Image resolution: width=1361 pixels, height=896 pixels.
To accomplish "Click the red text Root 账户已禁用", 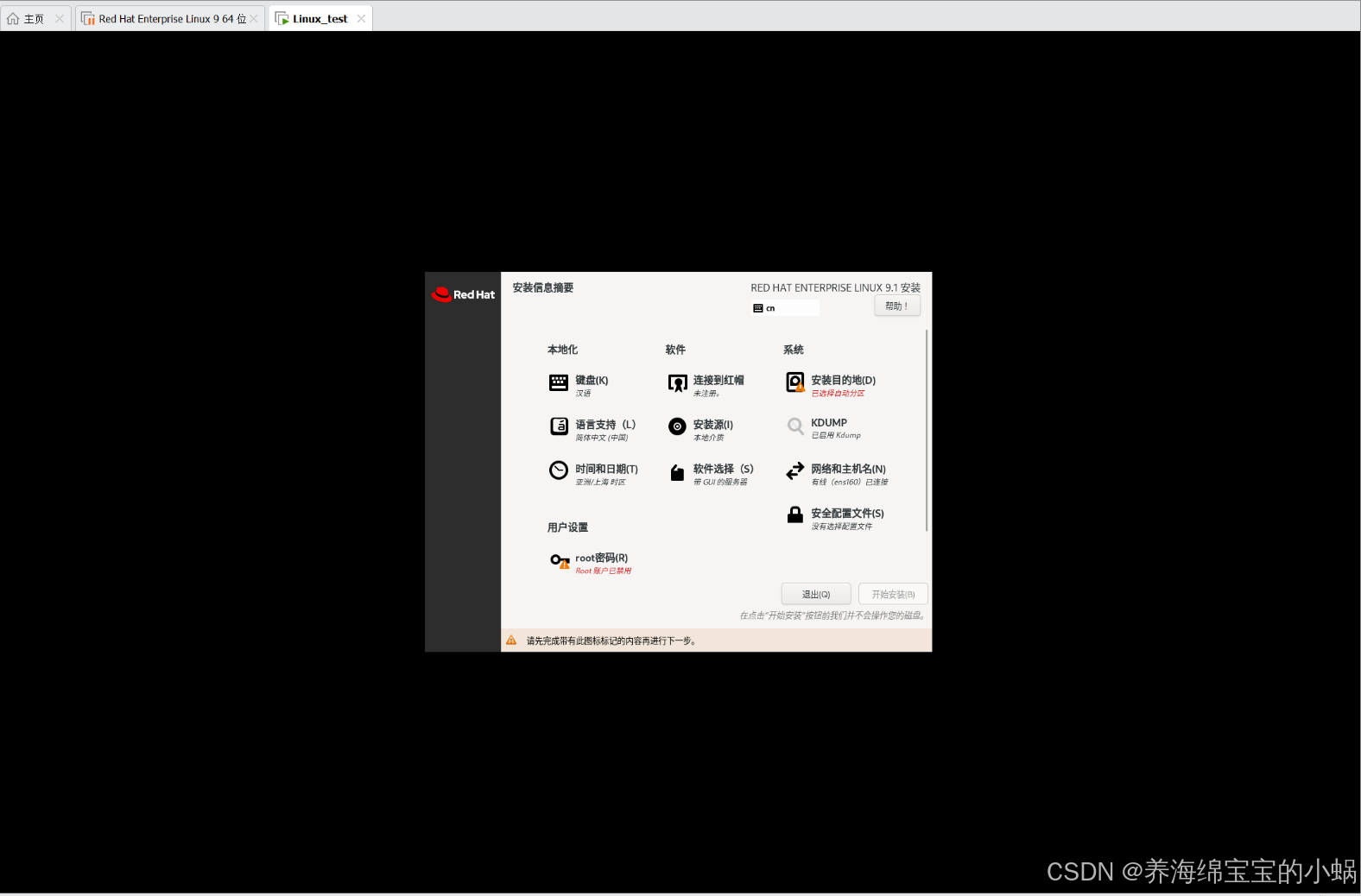I will tap(604, 571).
